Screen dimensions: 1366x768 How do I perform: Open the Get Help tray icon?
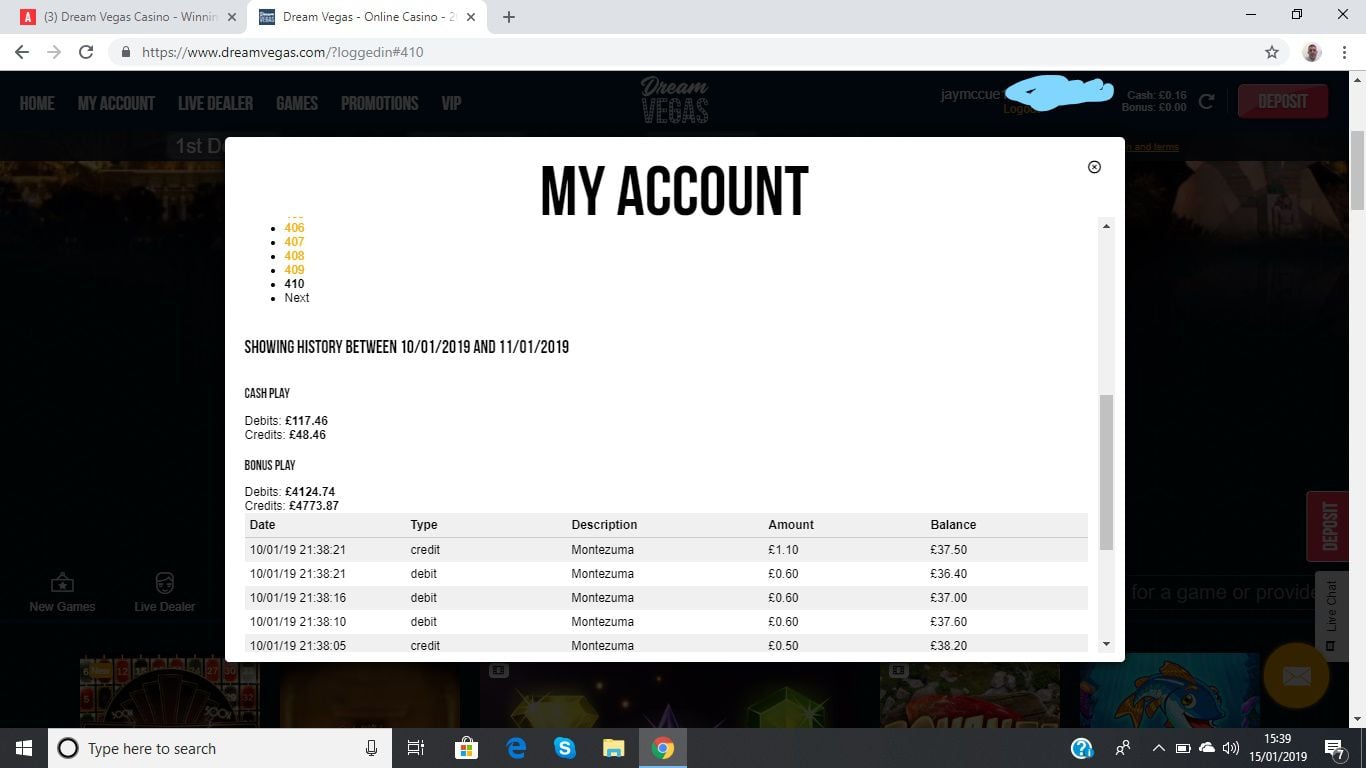click(x=1081, y=748)
